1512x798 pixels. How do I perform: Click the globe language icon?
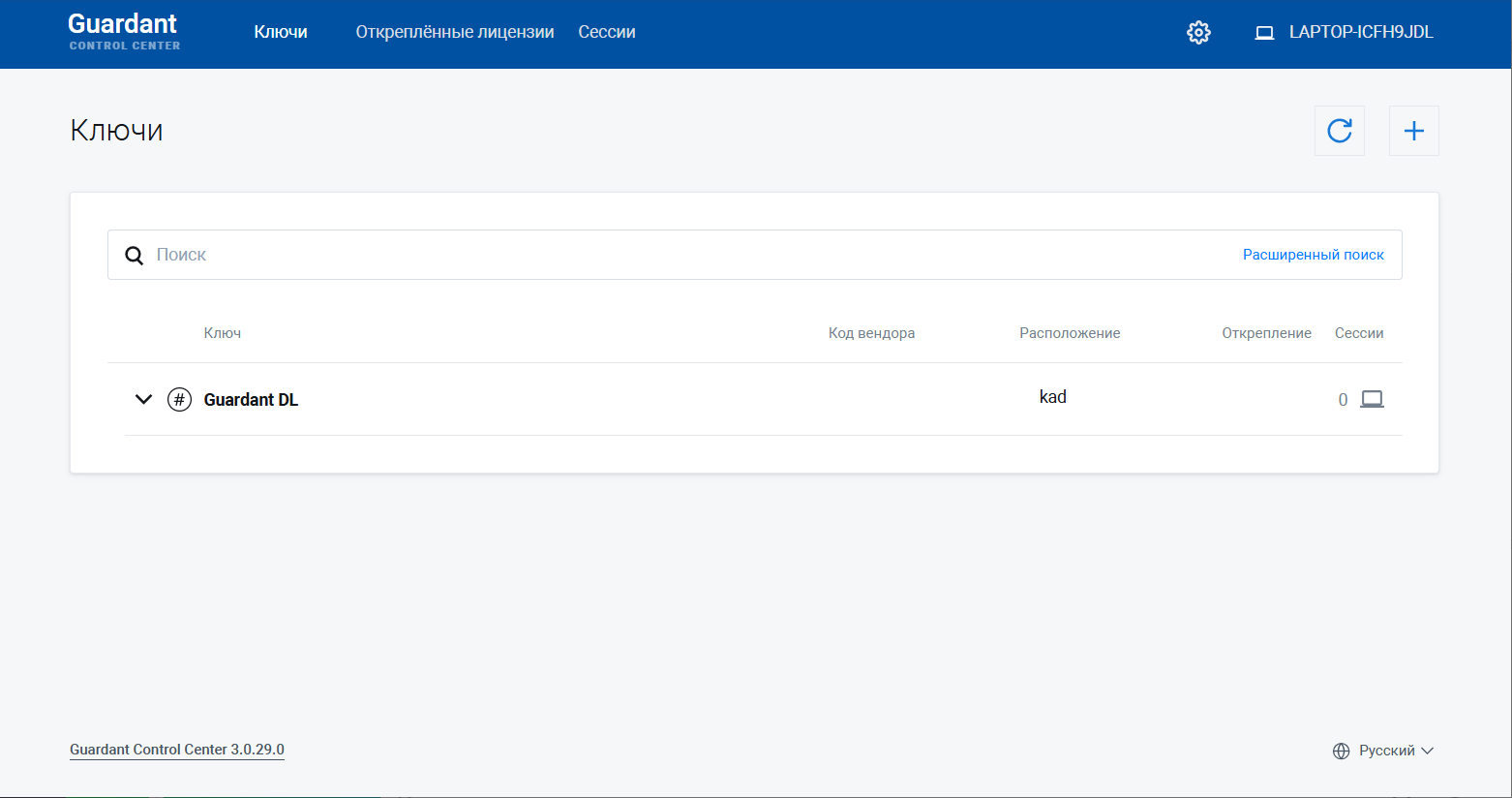pos(1341,752)
